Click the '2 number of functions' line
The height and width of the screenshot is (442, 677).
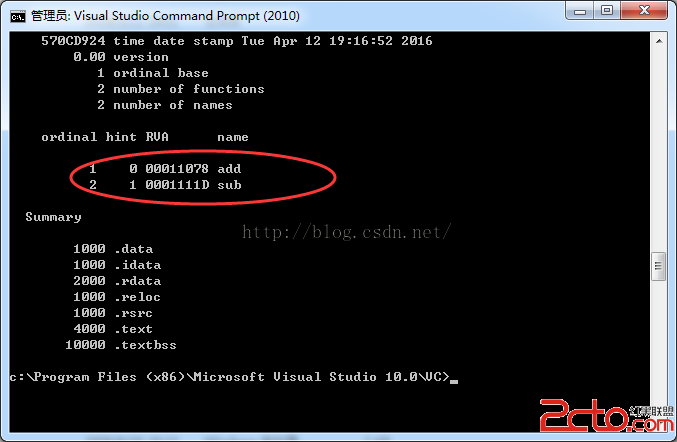[180, 89]
